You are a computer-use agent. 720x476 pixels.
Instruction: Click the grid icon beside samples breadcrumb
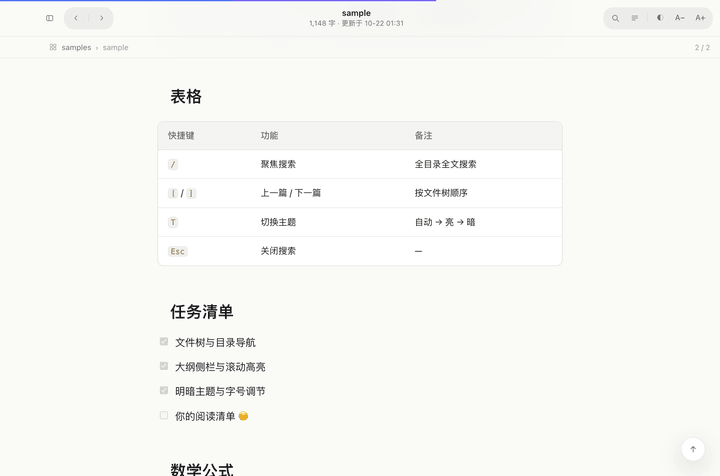tap(53, 47)
